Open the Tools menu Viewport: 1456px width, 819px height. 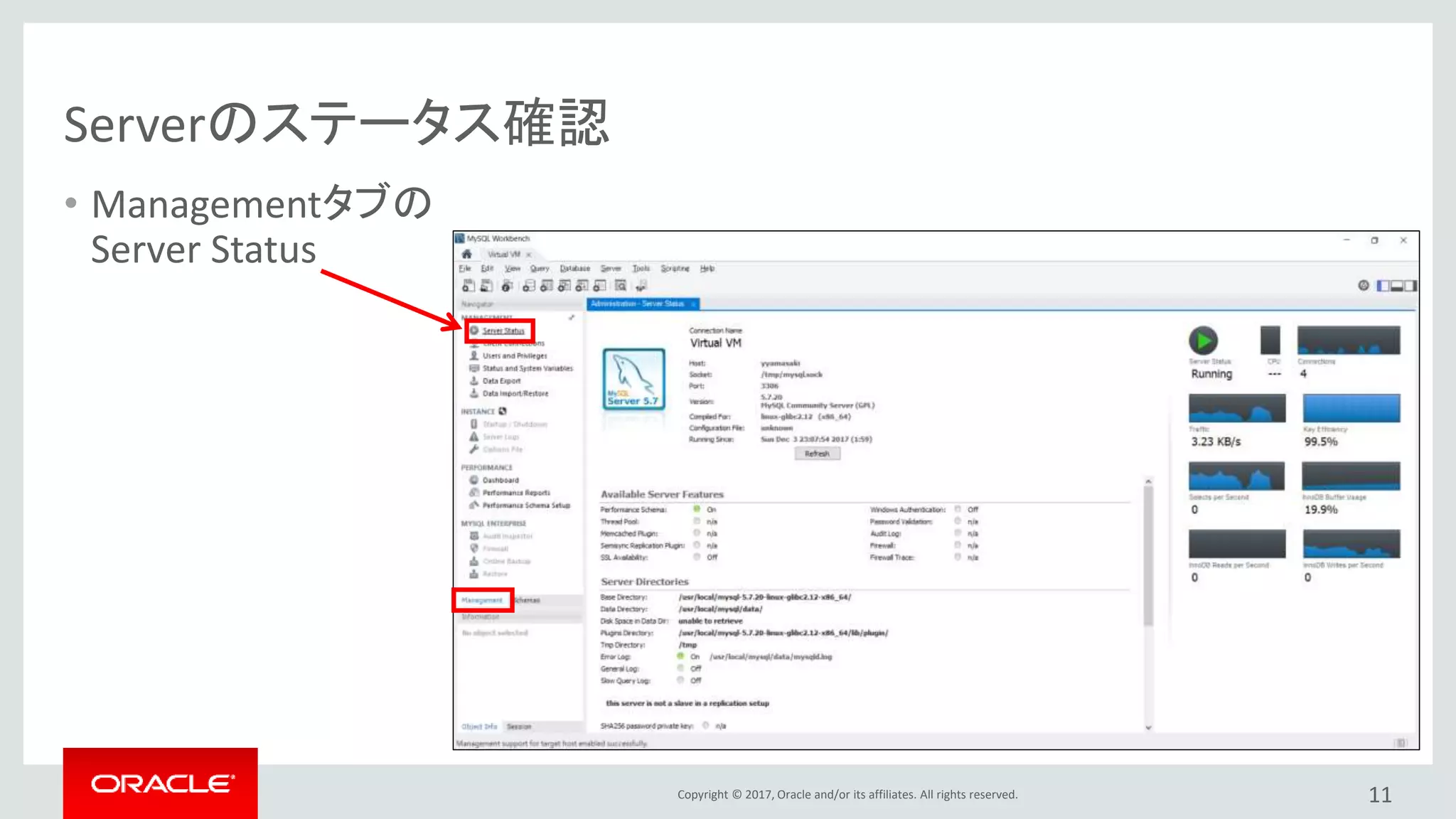coord(641,269)
